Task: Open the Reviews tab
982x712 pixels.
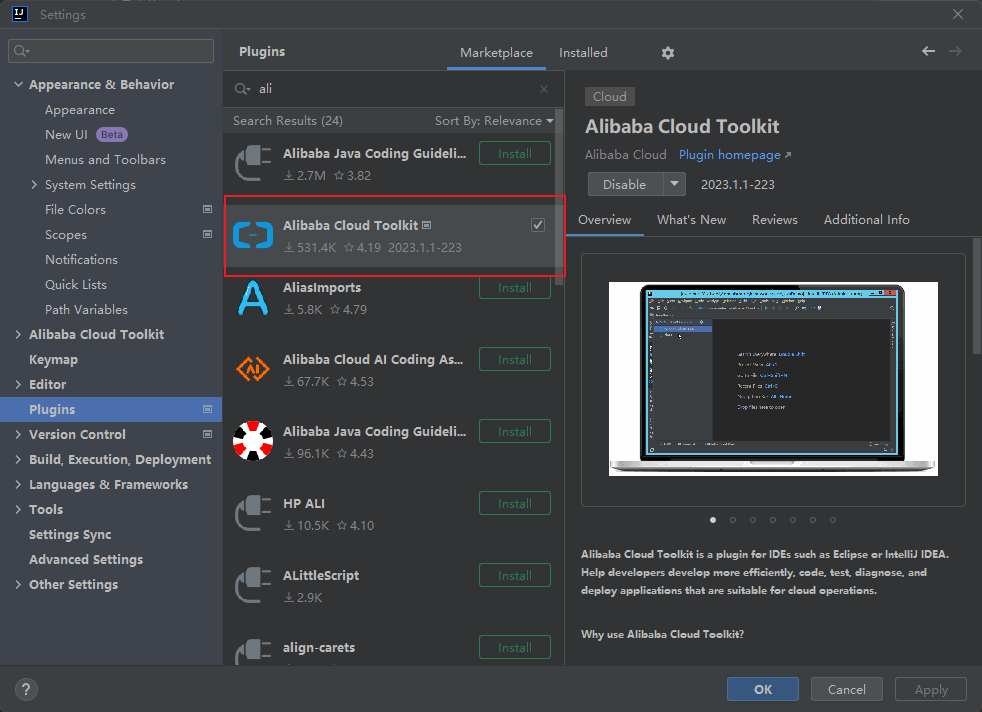Action: (x=775, y=220)
